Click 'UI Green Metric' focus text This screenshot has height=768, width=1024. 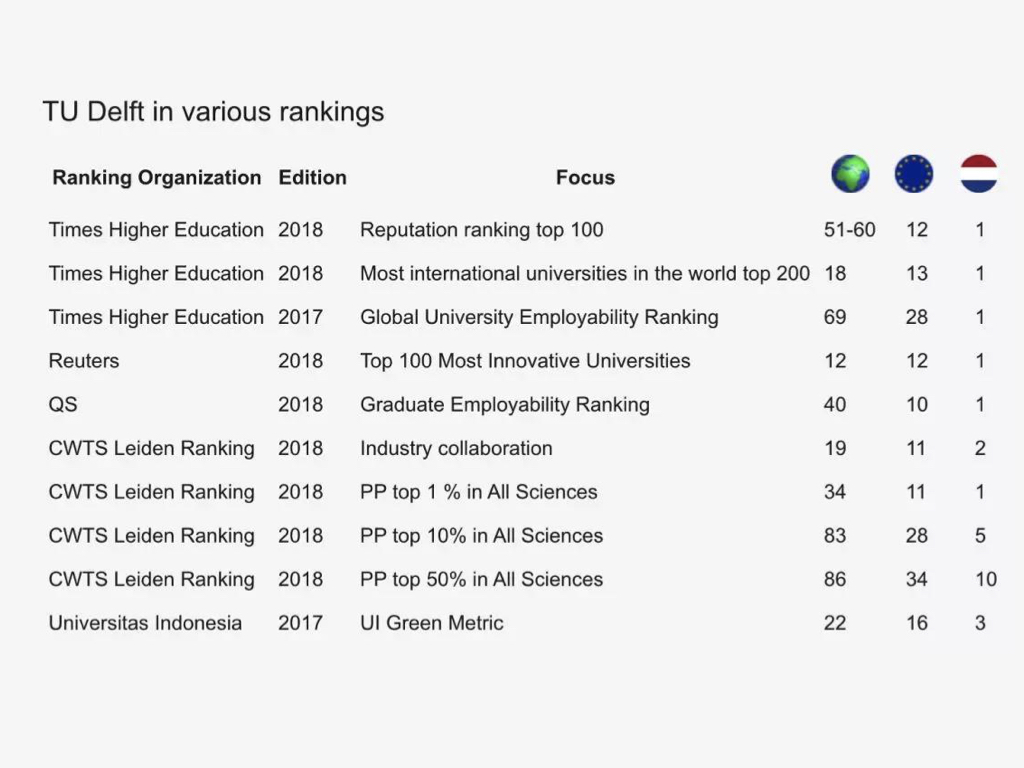432,624
